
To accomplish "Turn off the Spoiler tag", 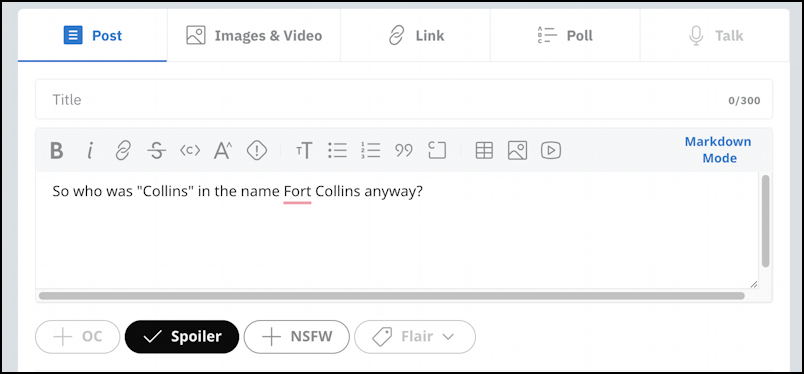I will coord(182,337).
